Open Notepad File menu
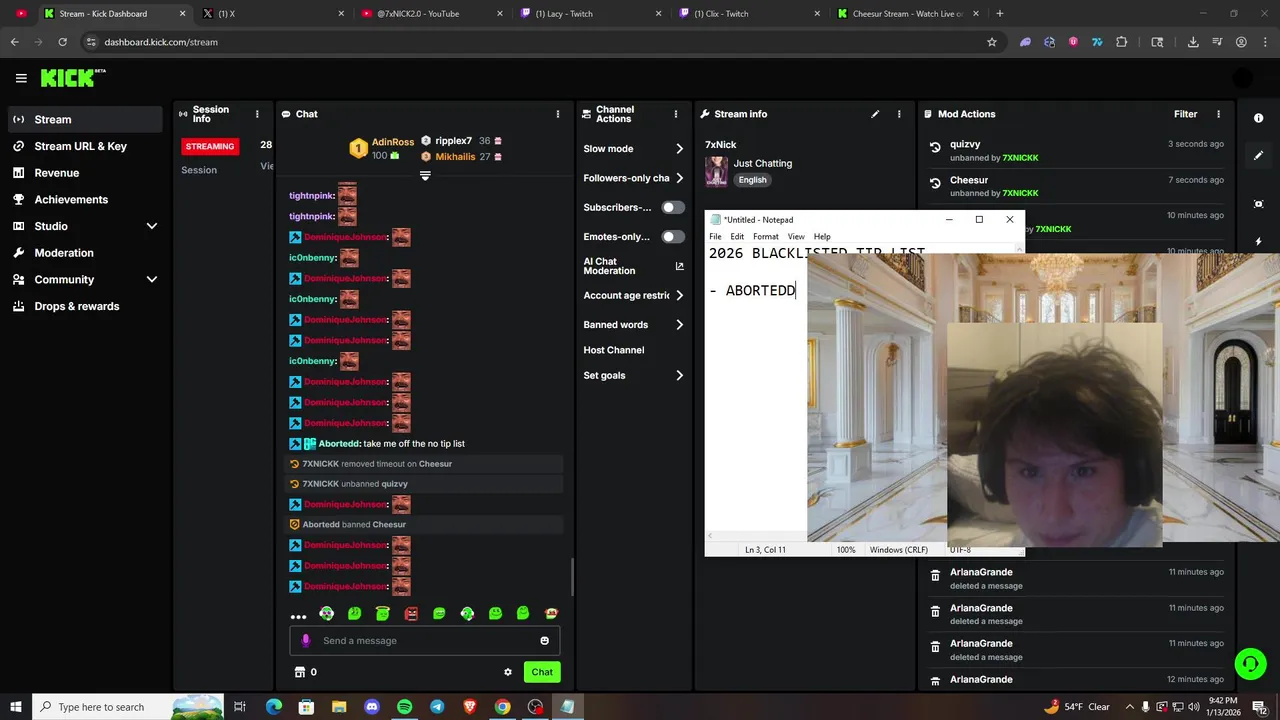The image size is (1280, 720). click(x=715, y=237)
